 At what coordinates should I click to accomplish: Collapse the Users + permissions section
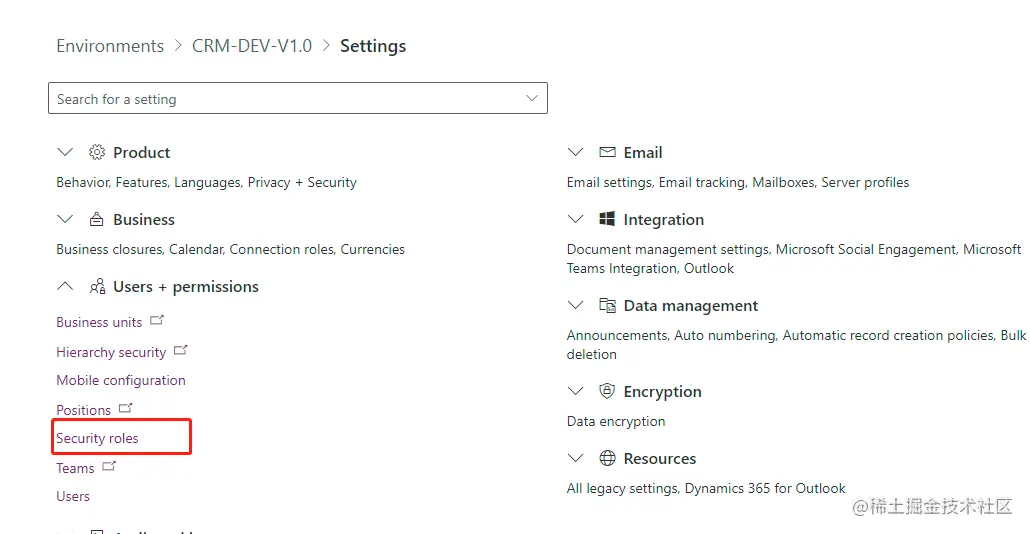tap(66, 287)
